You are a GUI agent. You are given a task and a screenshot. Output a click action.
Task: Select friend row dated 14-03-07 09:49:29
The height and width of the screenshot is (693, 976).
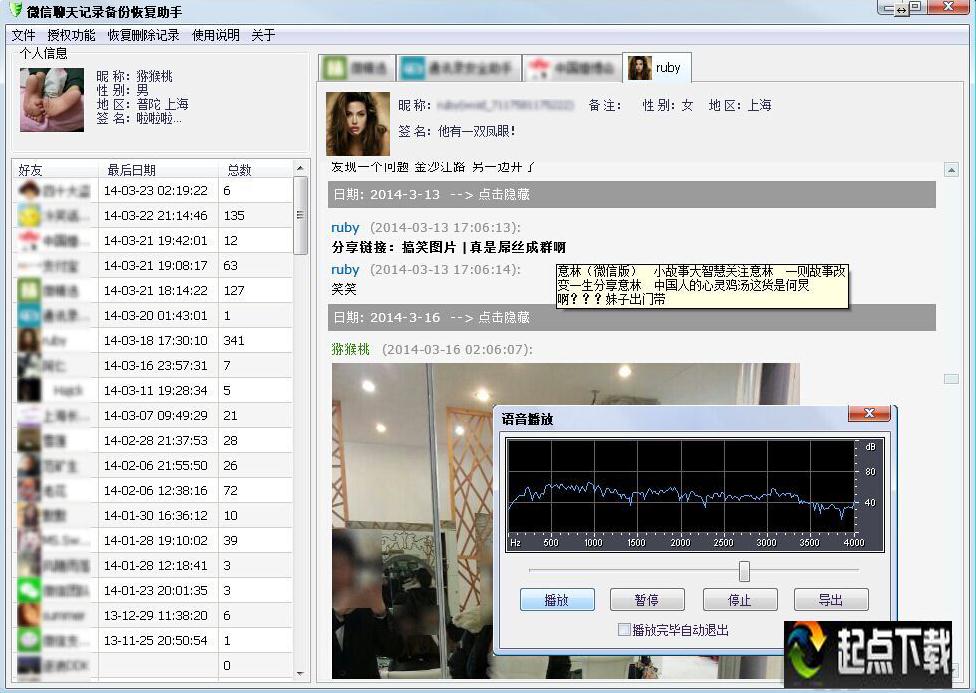point(153,415)
